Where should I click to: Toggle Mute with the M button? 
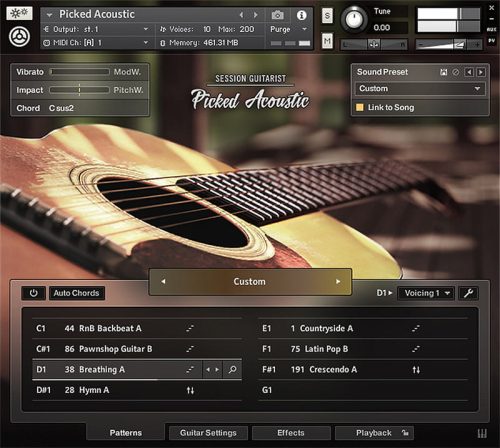coord(327,41)
